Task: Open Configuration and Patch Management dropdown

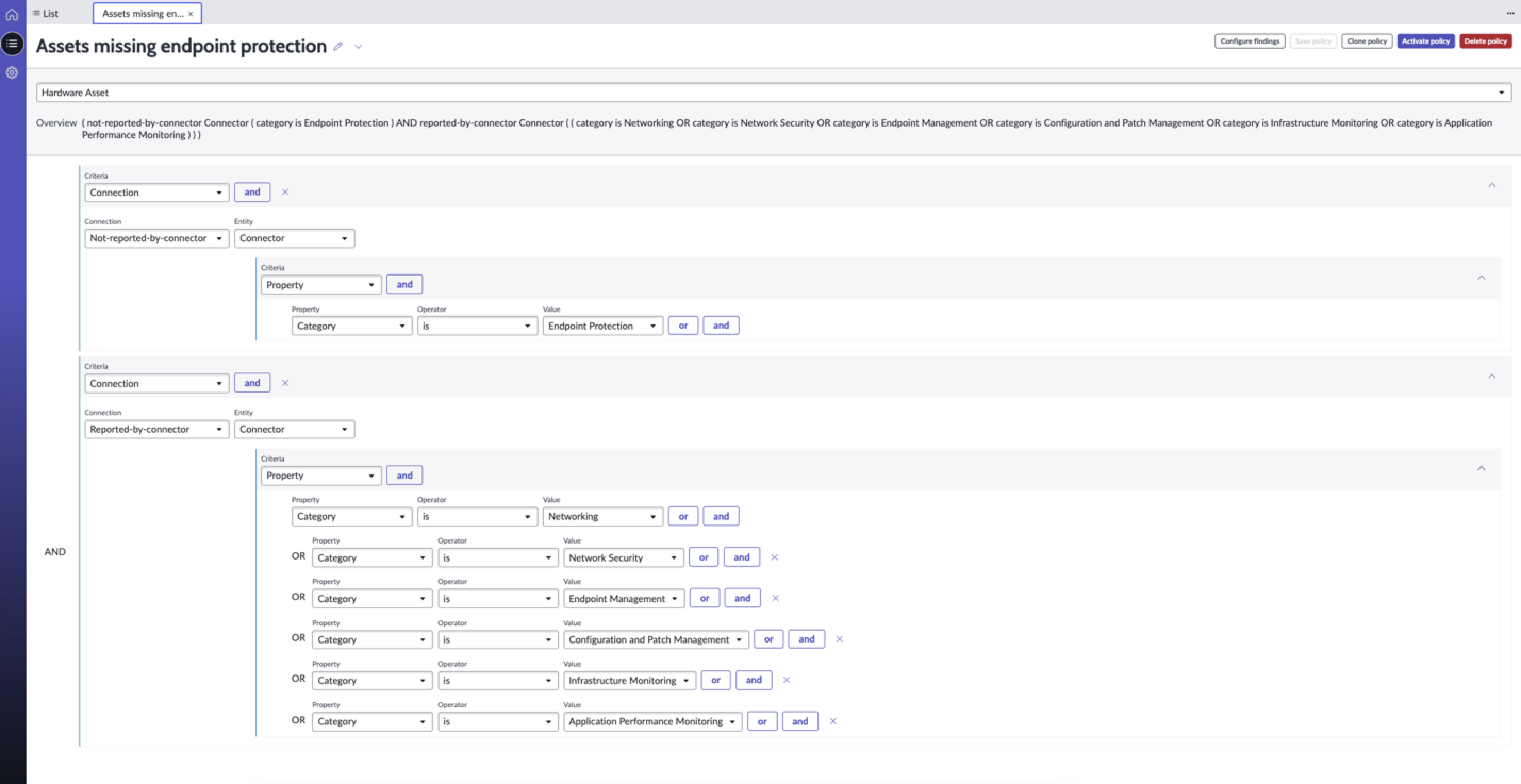Action: 656,640
